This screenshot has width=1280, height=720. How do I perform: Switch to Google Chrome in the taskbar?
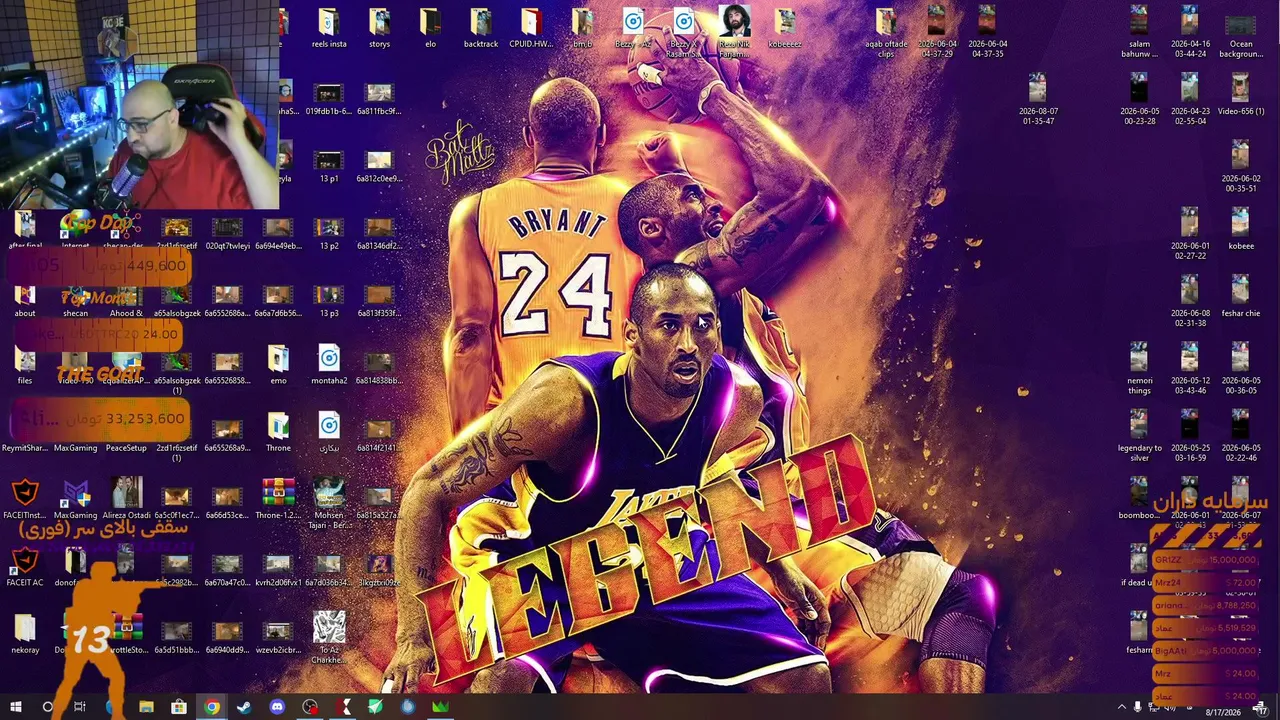(212, 707)
